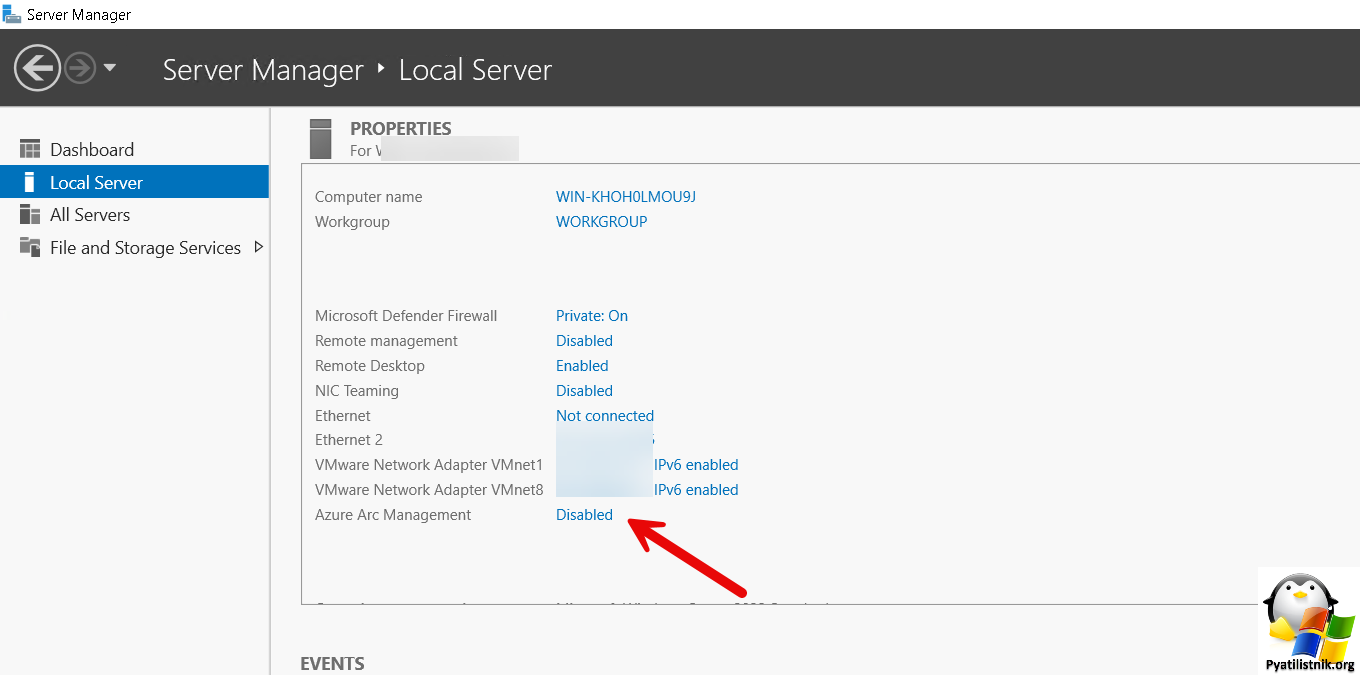Screen dimensions: 1360x675
Task: Click Remote management Disabled link
Action: pos(584,341)
